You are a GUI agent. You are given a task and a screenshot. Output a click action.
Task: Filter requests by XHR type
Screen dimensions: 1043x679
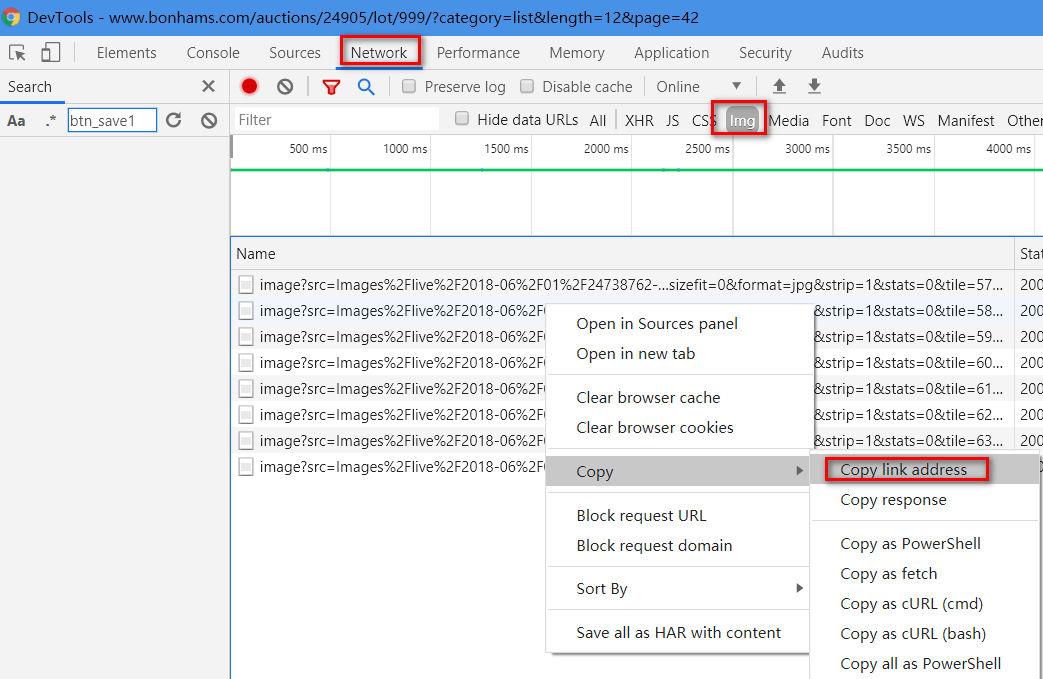click(x=639, y=121)
